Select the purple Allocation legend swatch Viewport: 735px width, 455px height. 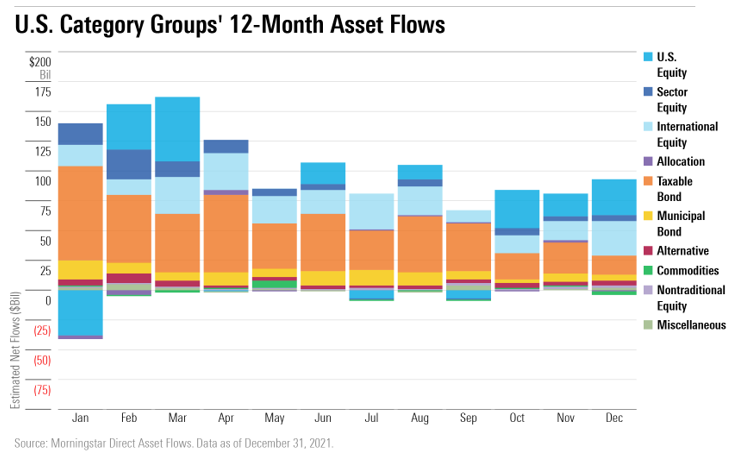pos(647,161)
